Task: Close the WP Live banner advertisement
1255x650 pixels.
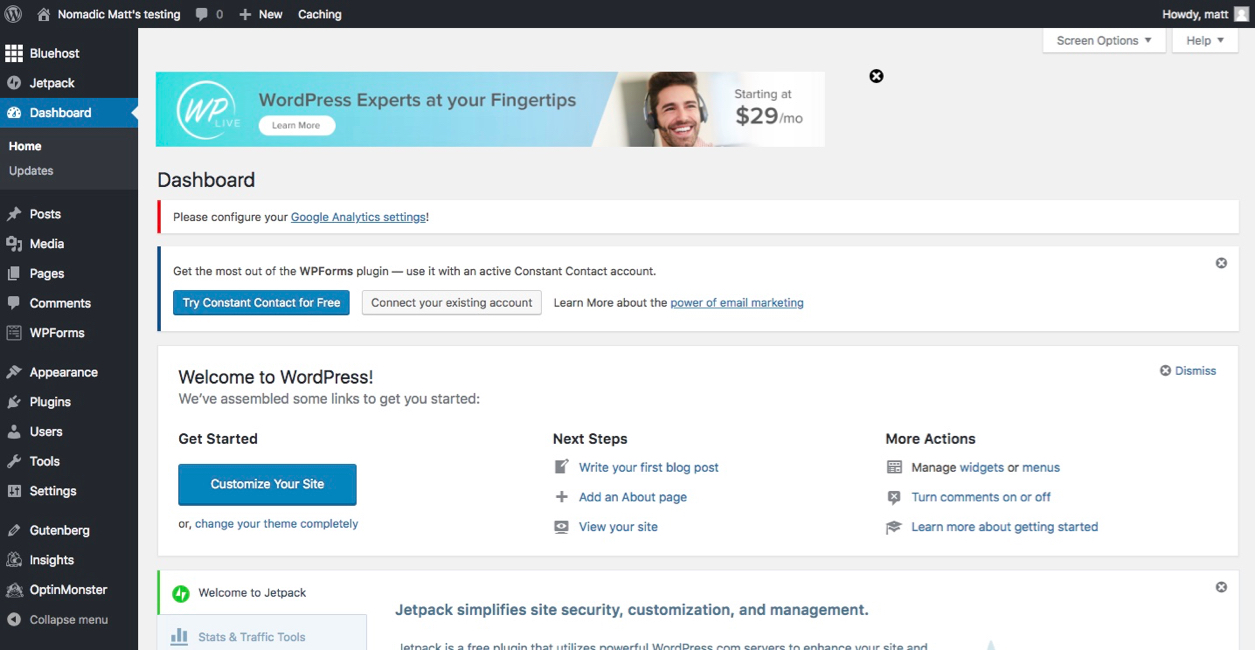Action: point(876,76)
